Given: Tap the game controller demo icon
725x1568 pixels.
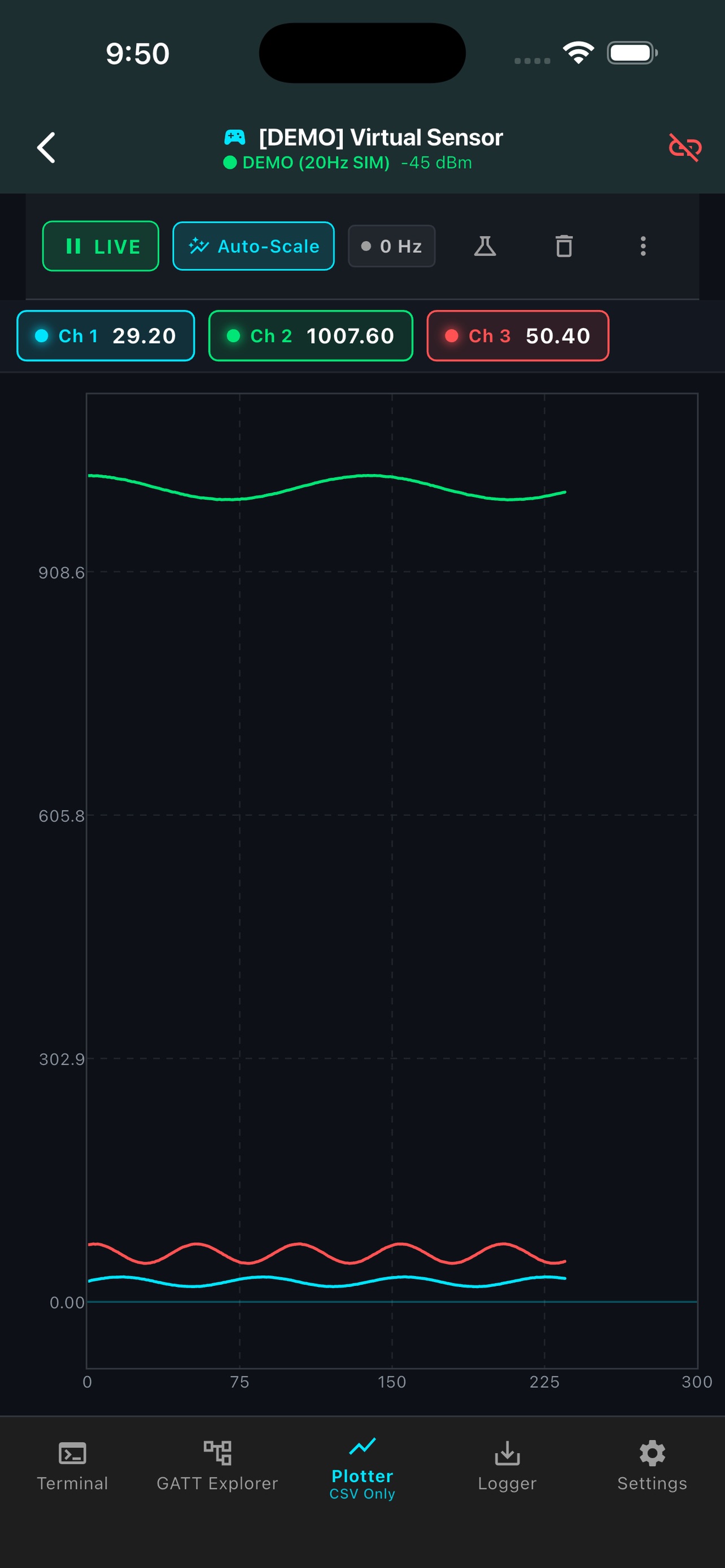Looking at the screenshot, I should pos(235,138).
